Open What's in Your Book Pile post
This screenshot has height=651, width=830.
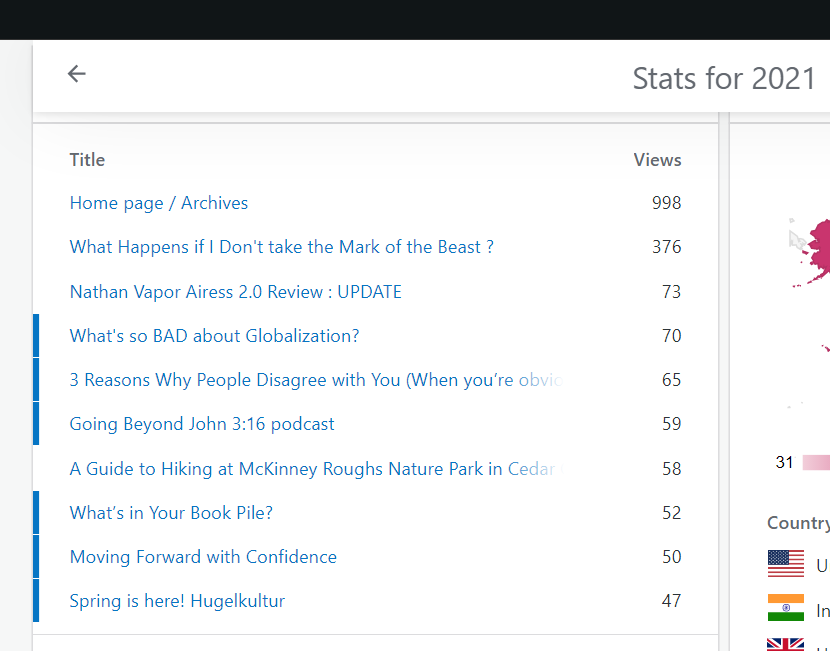[x=171, y=513]
